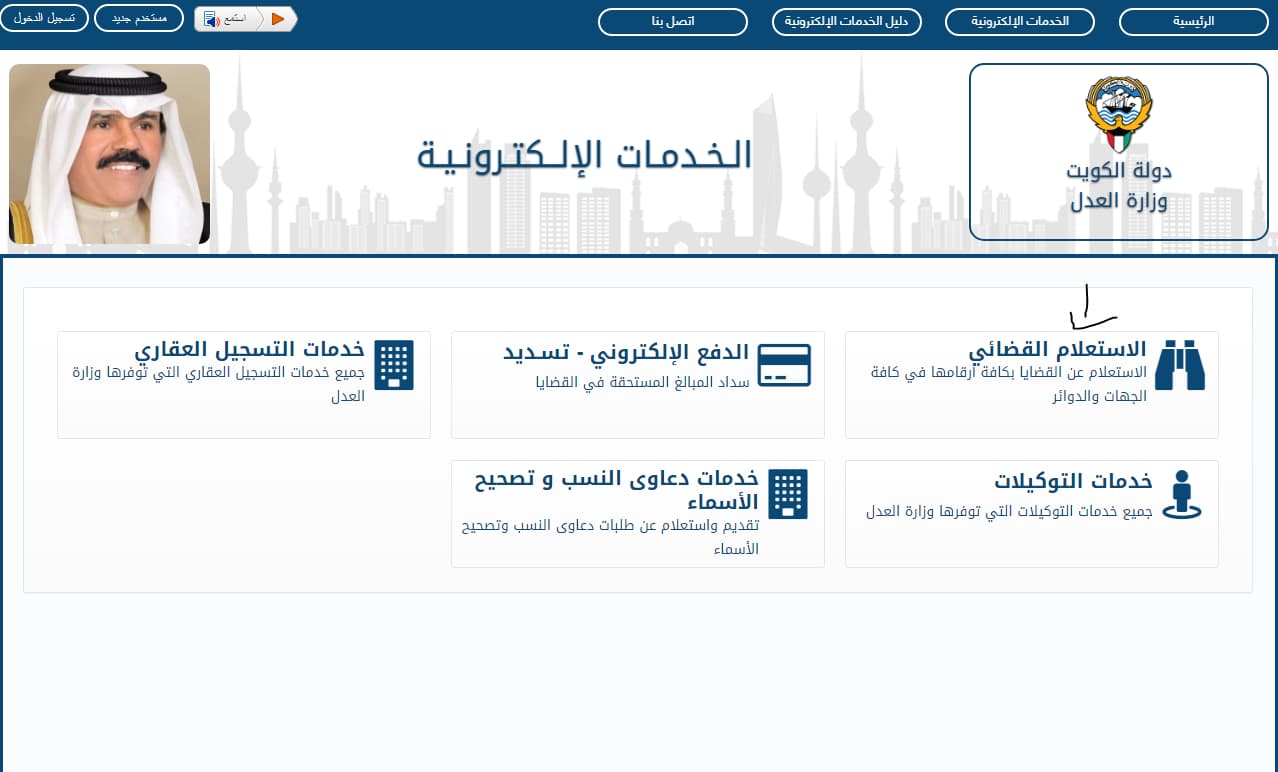Click the large الخدمات الإلكترونية banner title
The image size is (1278, 772).
coord(584,155)
